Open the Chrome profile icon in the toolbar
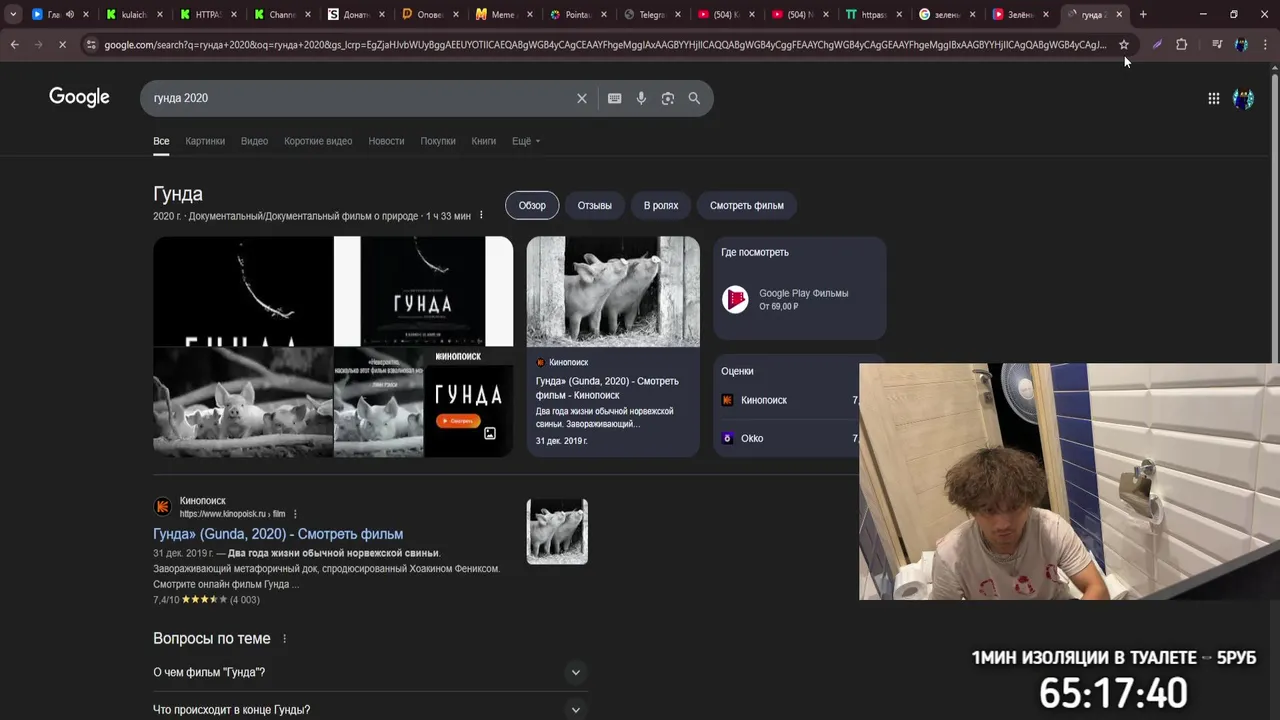1280x720 pixels. tap(1241, 44)
